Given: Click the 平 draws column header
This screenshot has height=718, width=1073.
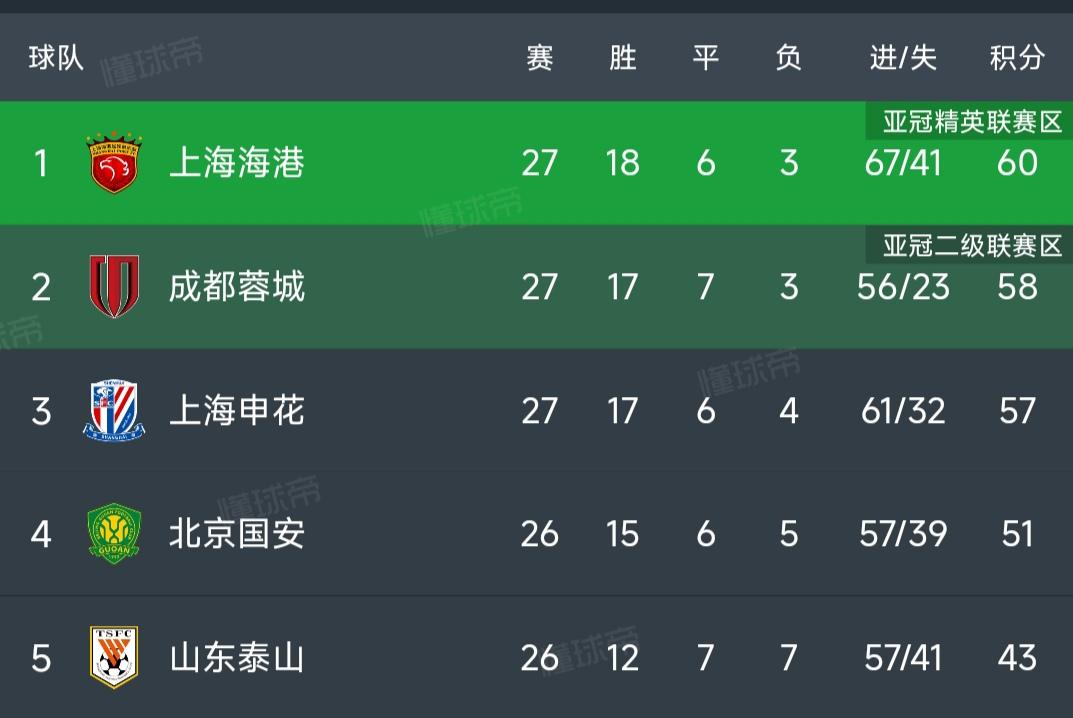Looking at the screenshot, I should click(706, 58).
